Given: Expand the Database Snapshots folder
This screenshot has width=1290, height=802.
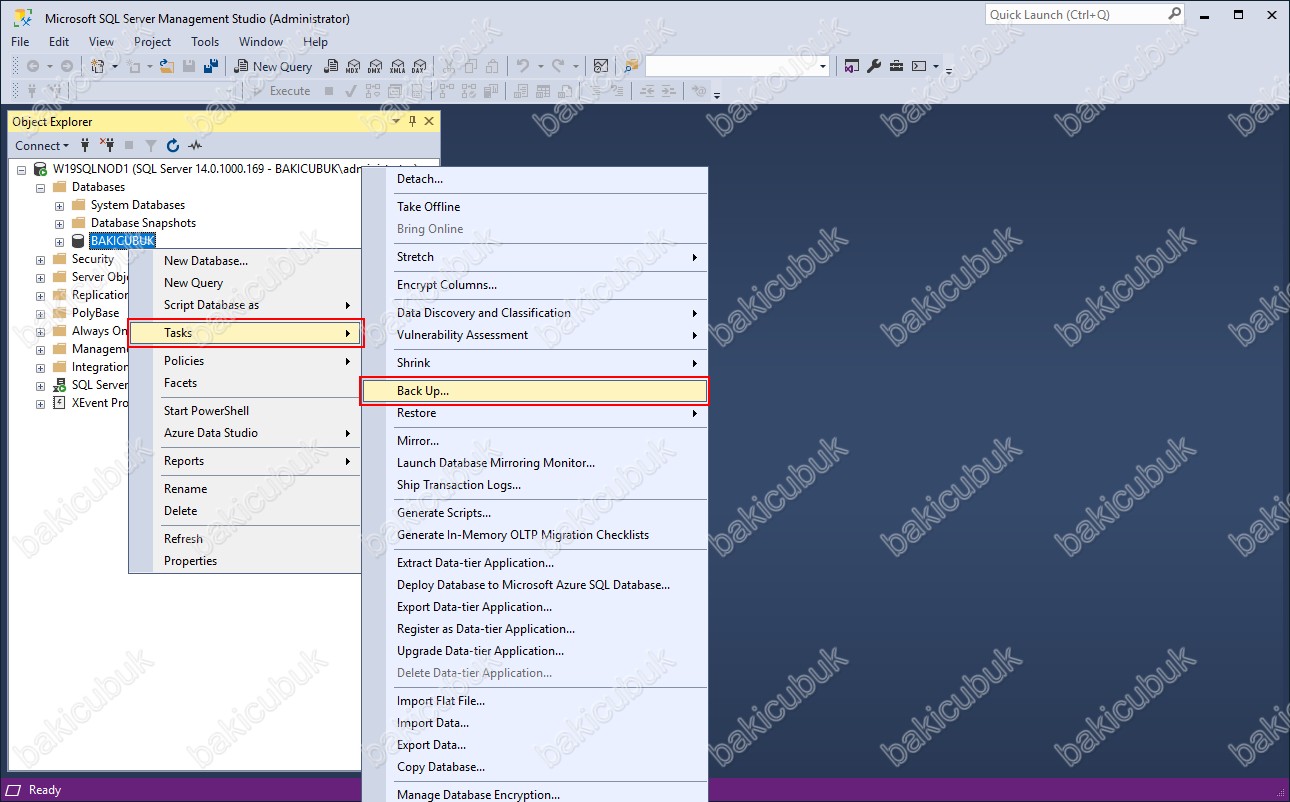Looking at the screenshot, I should point(59,223).
